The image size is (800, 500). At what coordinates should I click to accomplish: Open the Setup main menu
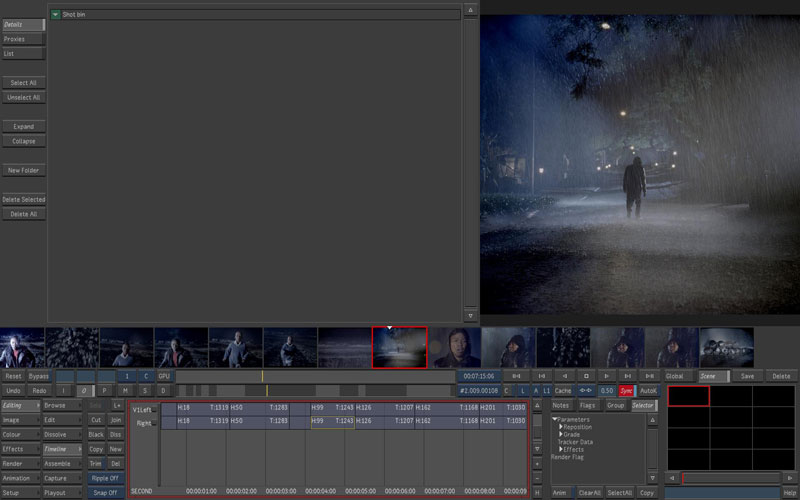pos(20,493)
